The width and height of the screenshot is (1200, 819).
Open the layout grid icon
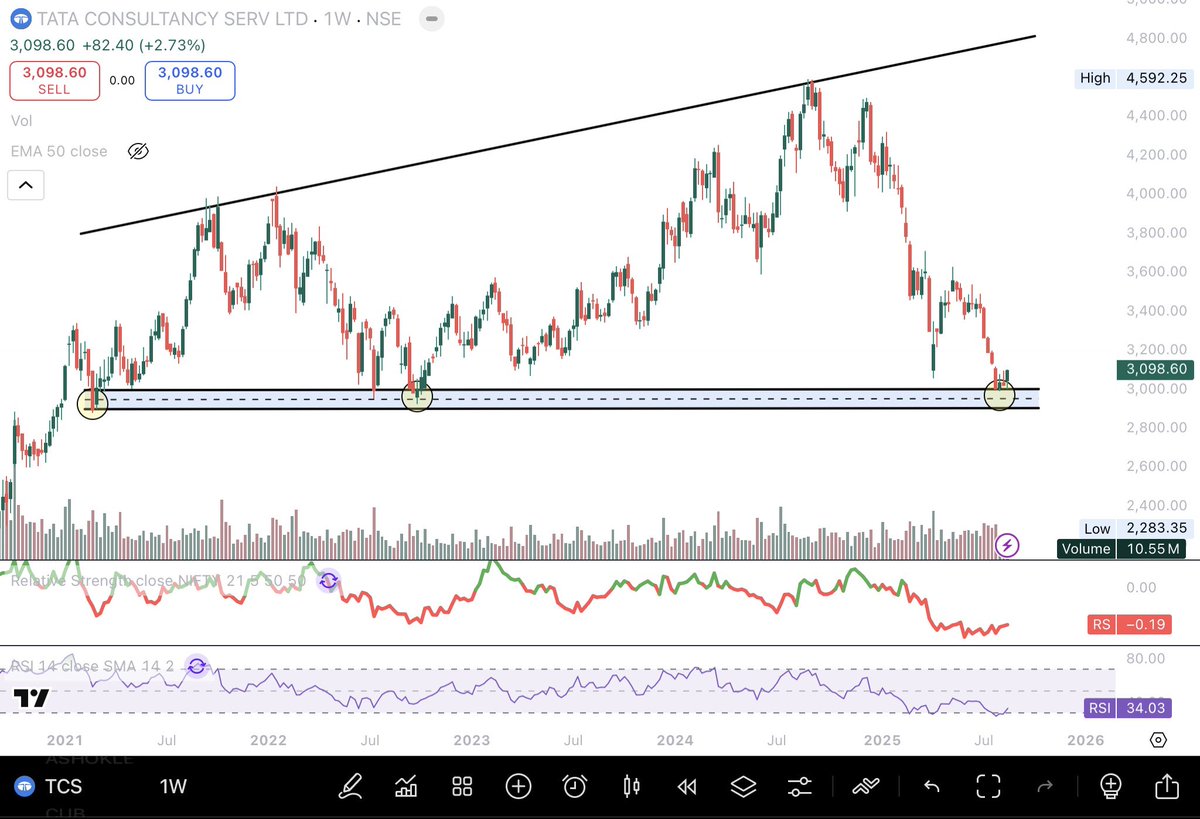[x=462, y=786]
